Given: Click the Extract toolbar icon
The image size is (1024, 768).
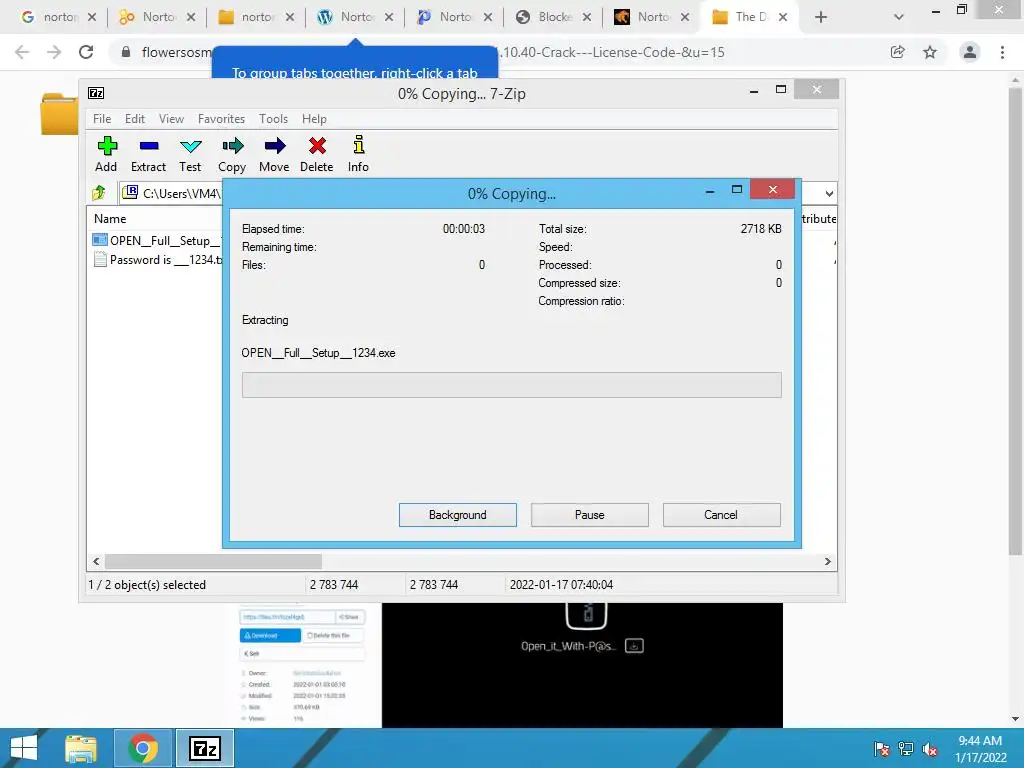Looking at the screenshot, I should pyautogui.click(x=148, y=154).
